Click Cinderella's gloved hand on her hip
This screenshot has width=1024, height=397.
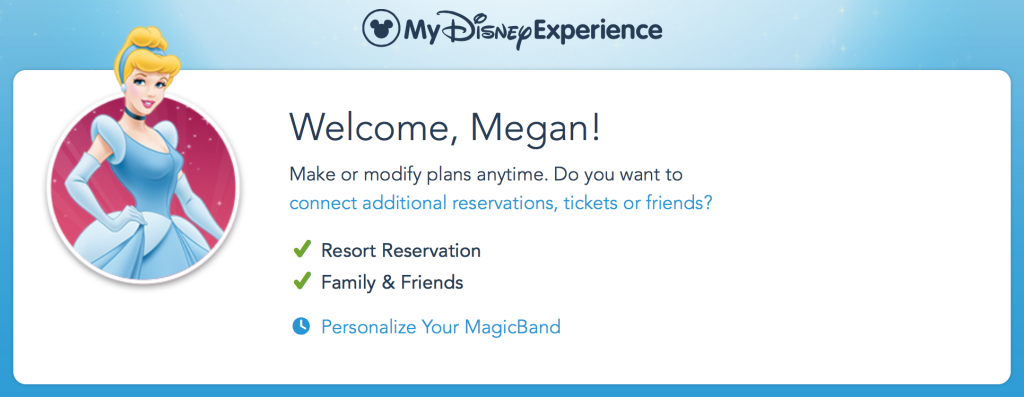(x=133, y=215)
